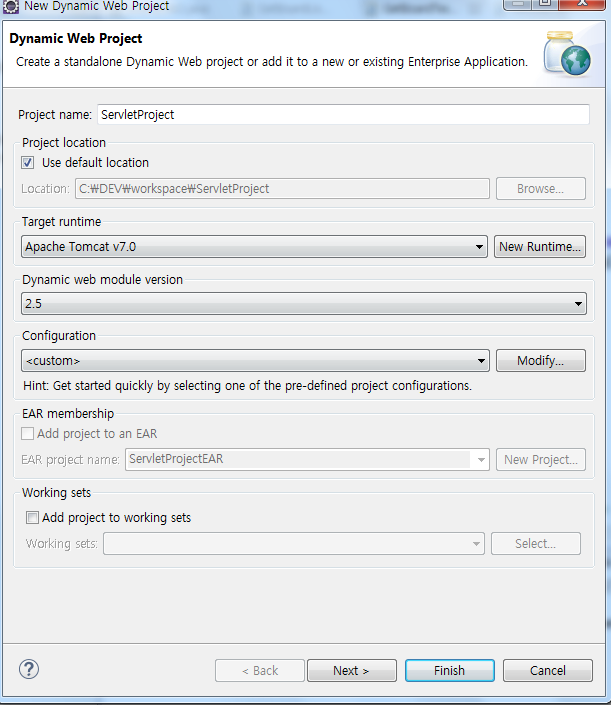This screenshot has height=705, width=611.
Task: Open the Target runtime dropdown
Action: pos(254,246)
